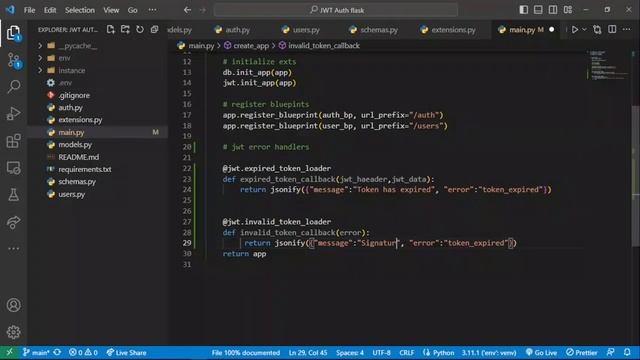Show additional activity bar views

point(13,248)
